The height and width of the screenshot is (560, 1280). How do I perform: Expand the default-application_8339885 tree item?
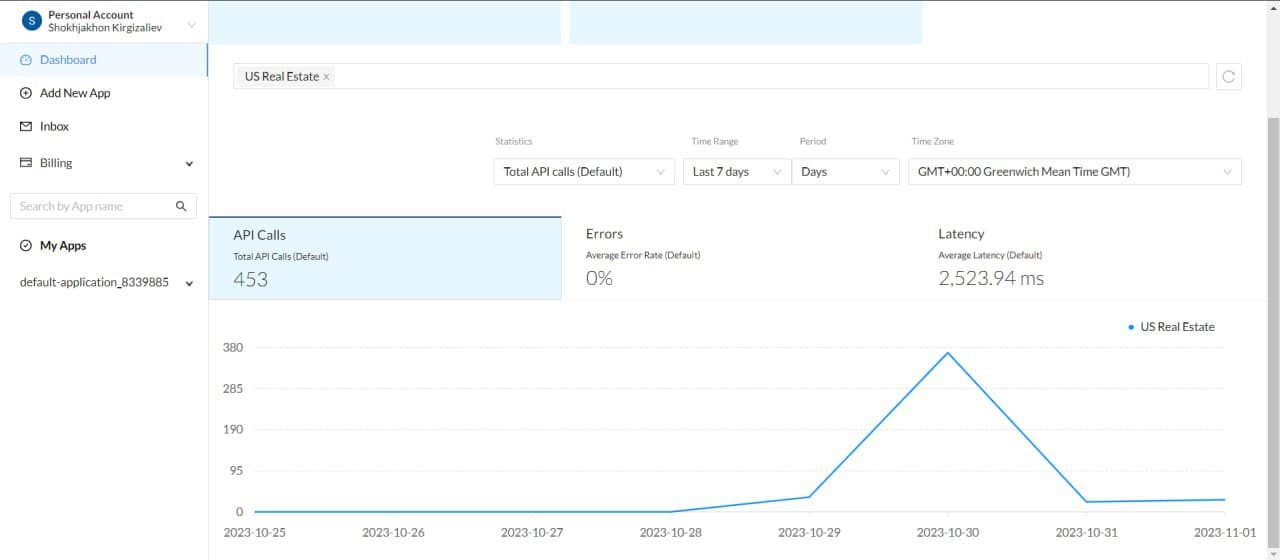[189, 283]
